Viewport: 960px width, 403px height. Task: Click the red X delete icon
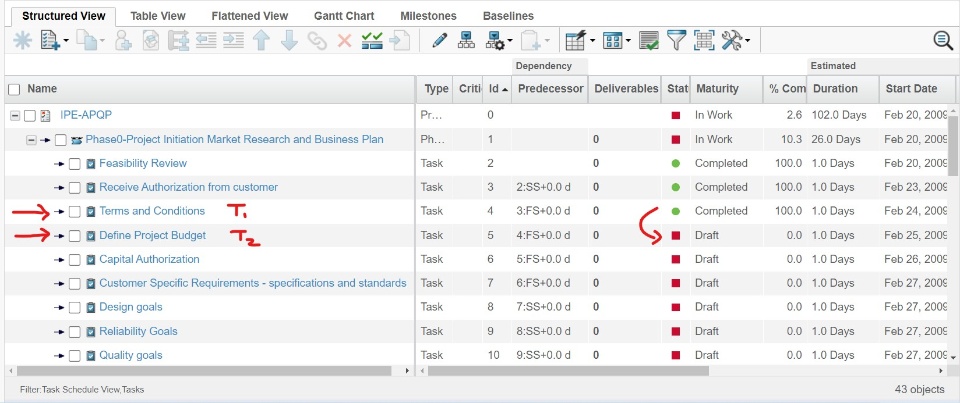(x=345, y=41)
